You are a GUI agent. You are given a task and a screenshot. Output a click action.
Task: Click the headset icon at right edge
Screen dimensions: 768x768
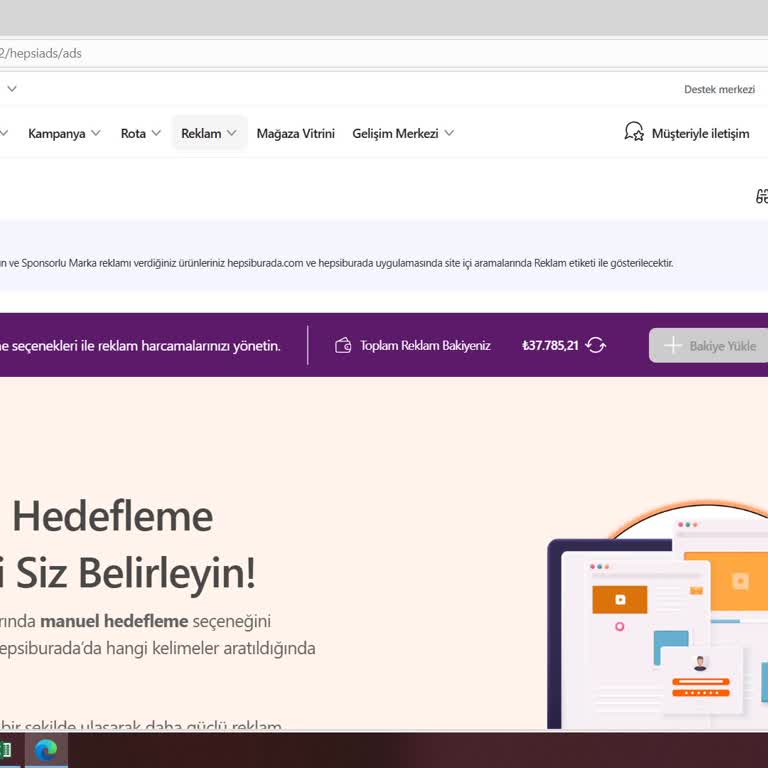point(762,196)
